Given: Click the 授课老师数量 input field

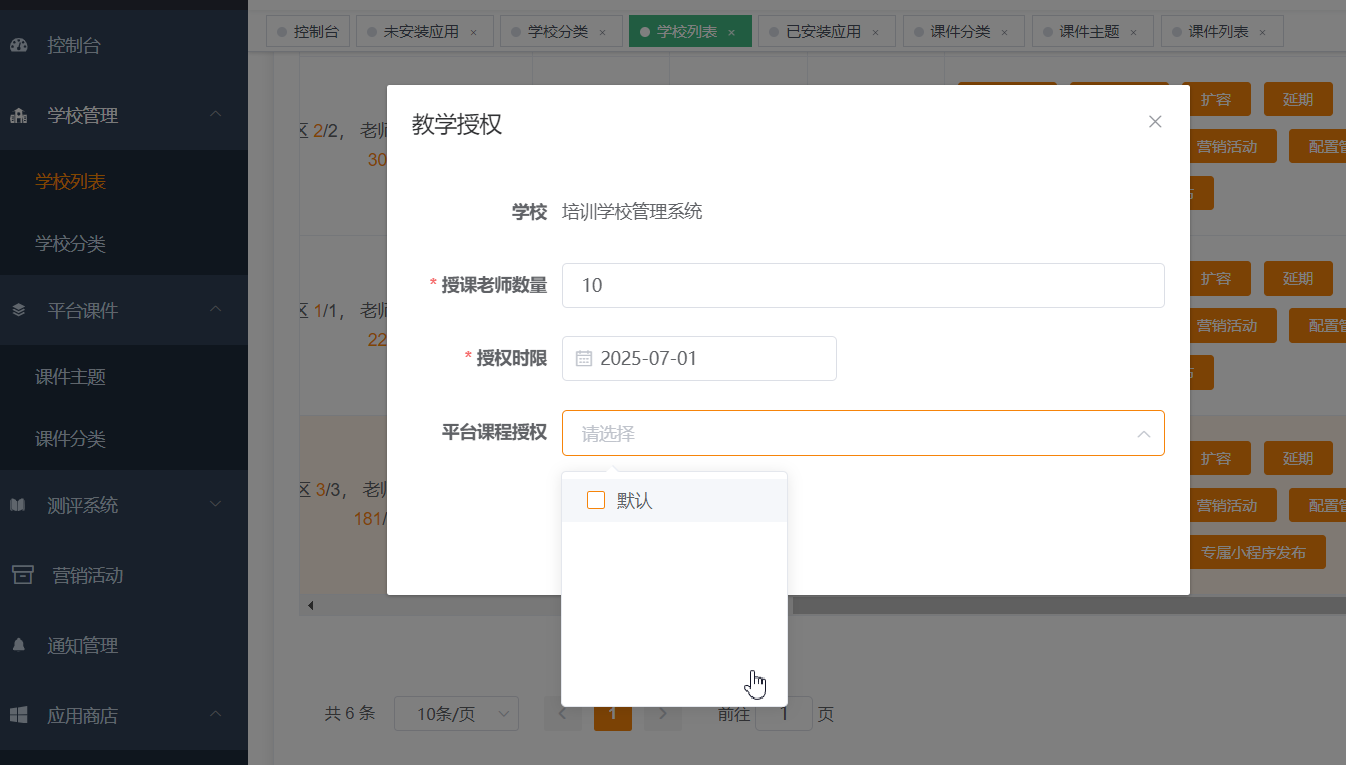Looking at the screenshot, I should click(x=863, y=285).
